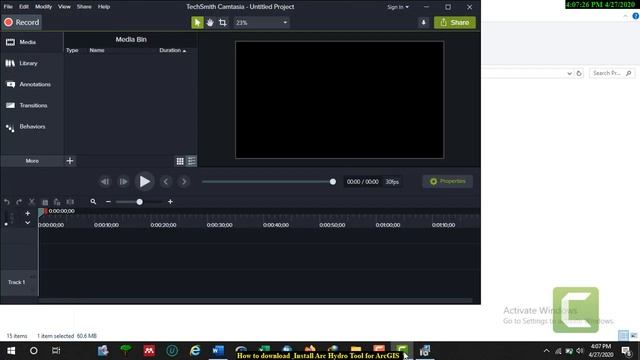Open Explorer address bar history dropdown
The image size is (640, 360).
[569, 73]
